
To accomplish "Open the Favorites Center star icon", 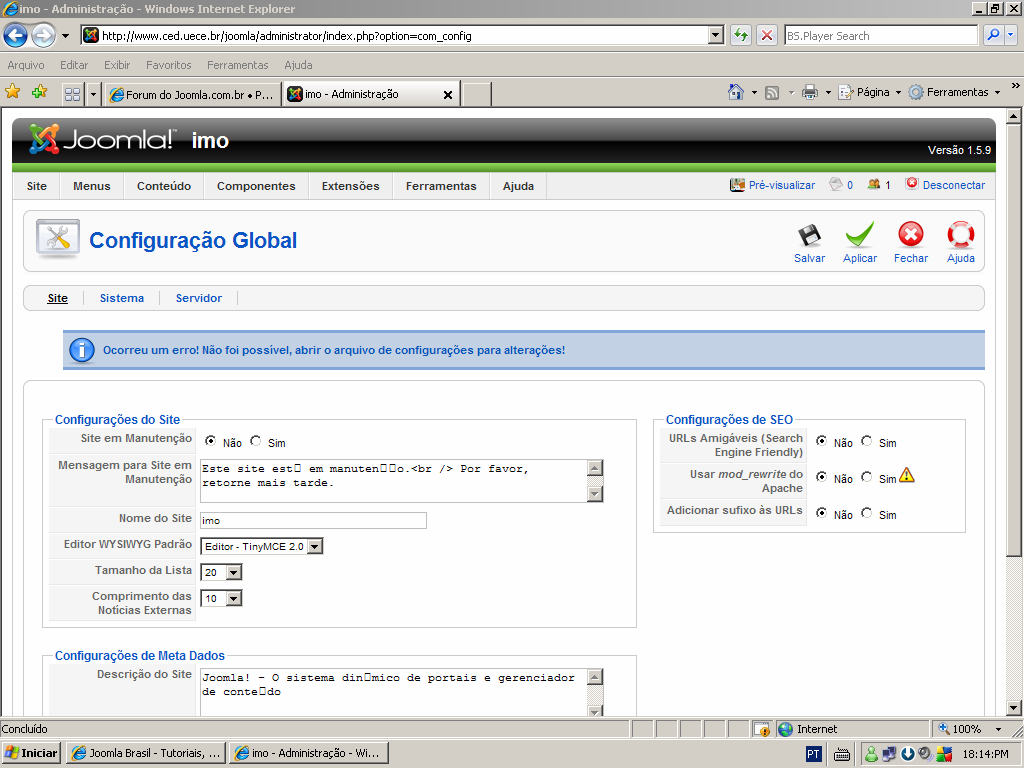I will pyautogui.click(x=12, y=92).
